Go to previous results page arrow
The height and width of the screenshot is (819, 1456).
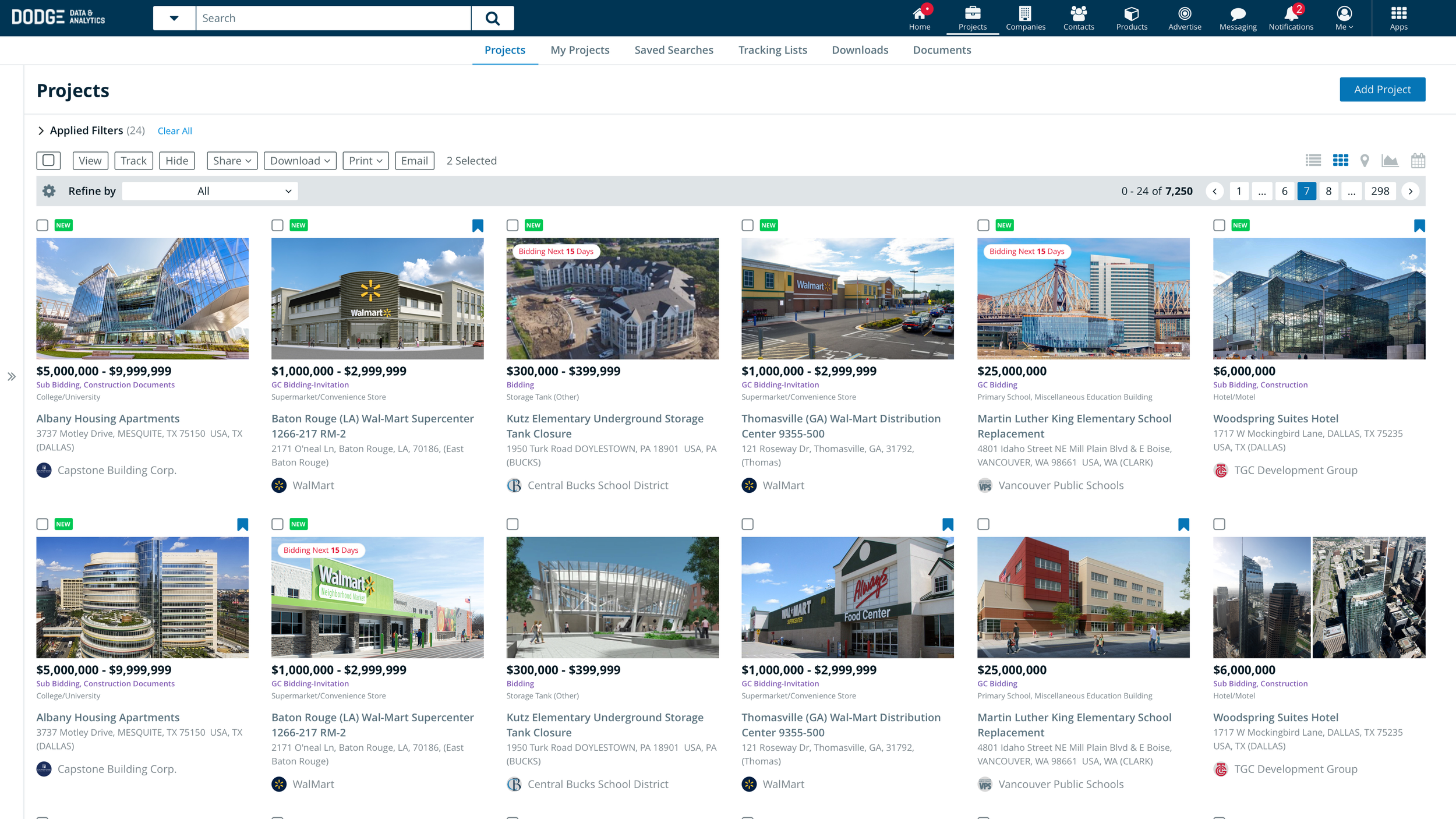point(1215,191)
